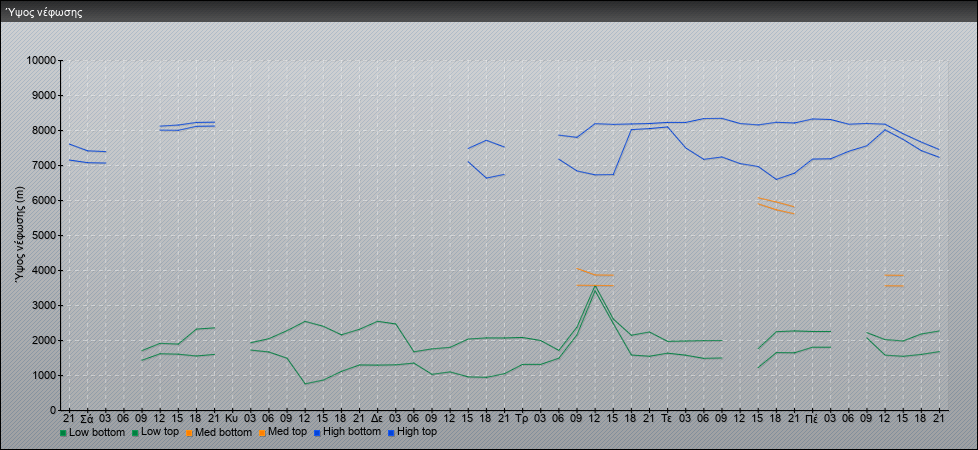This screenshot has height=450, width=978.
Task: Click the 10000 value on the y-axis
Action: (41, 61)
